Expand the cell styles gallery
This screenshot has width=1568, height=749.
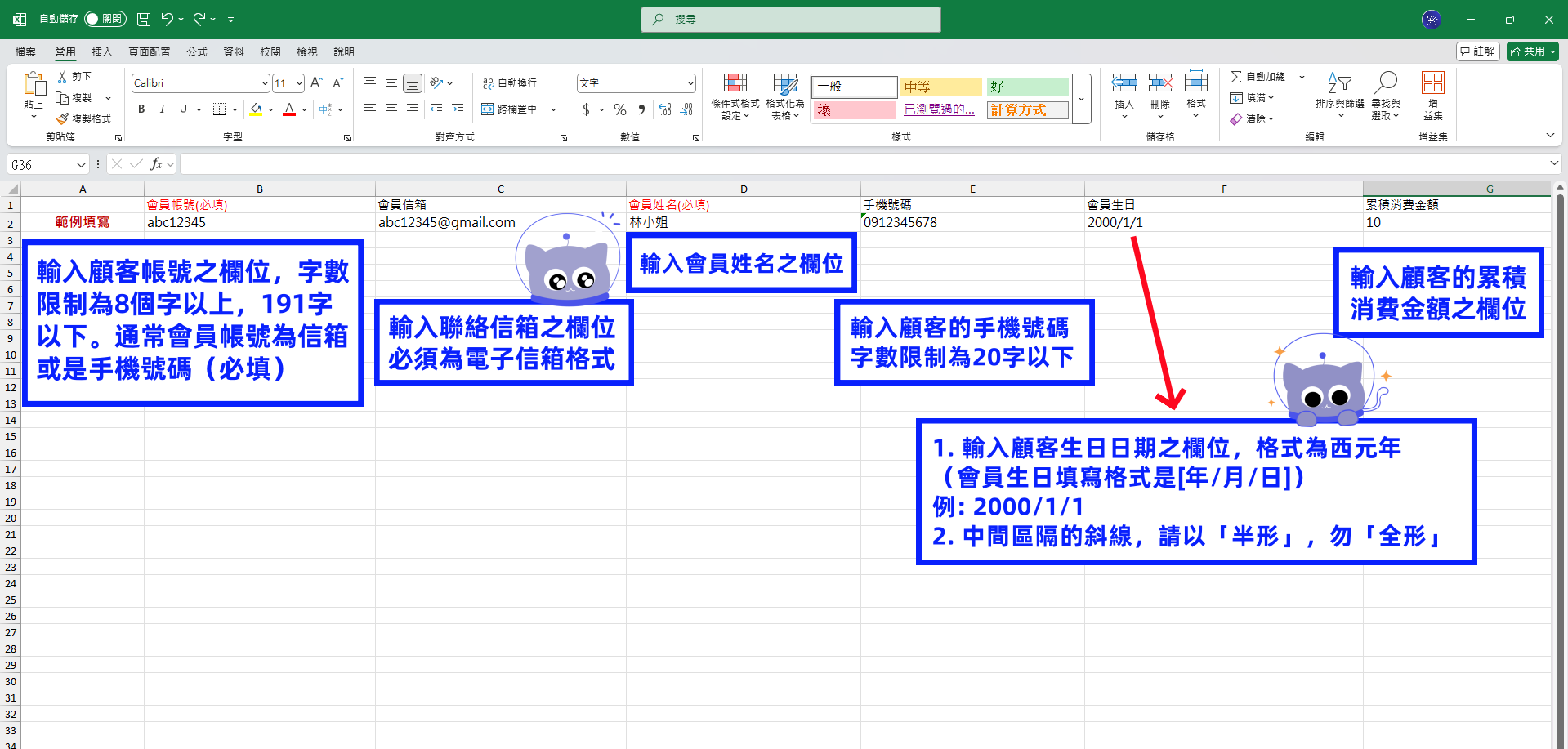tap(1082, 98)
